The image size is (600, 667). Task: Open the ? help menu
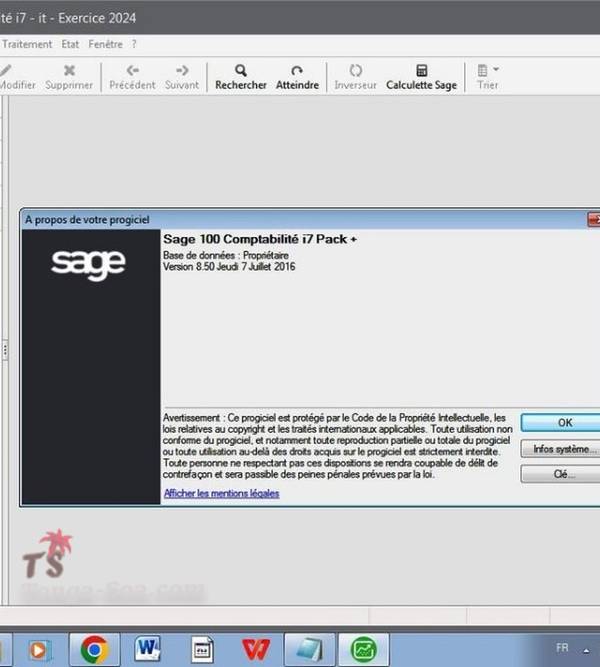pos(134,44)
